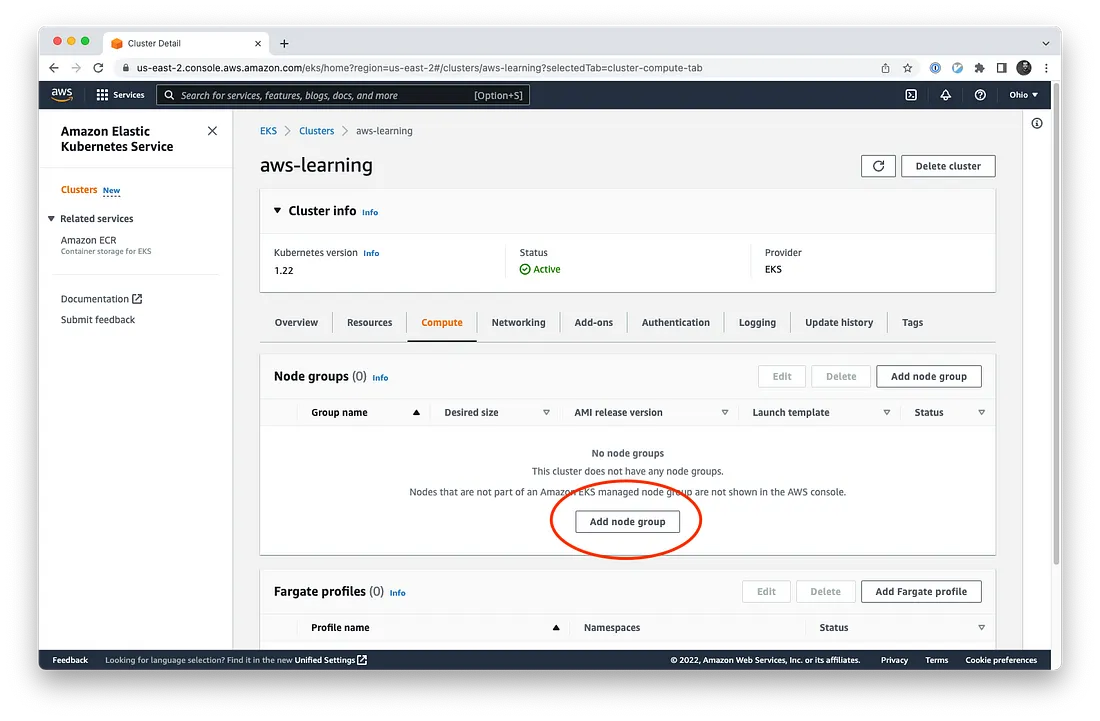Click the AWS logo home icon
This screenshot has width=1100, height=721.
(x=62, y=95)
